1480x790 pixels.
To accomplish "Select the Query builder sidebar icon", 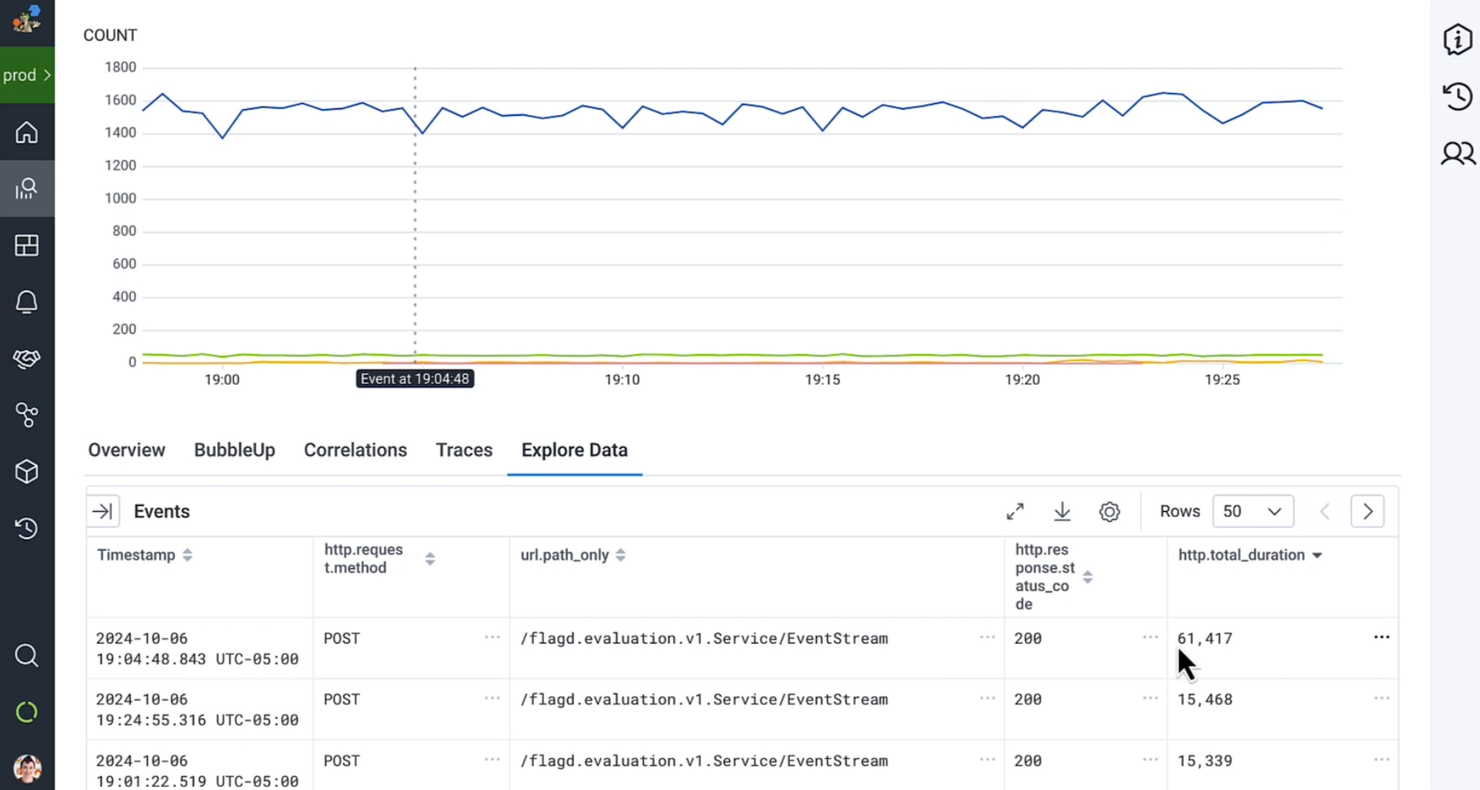I will (27, 187).
